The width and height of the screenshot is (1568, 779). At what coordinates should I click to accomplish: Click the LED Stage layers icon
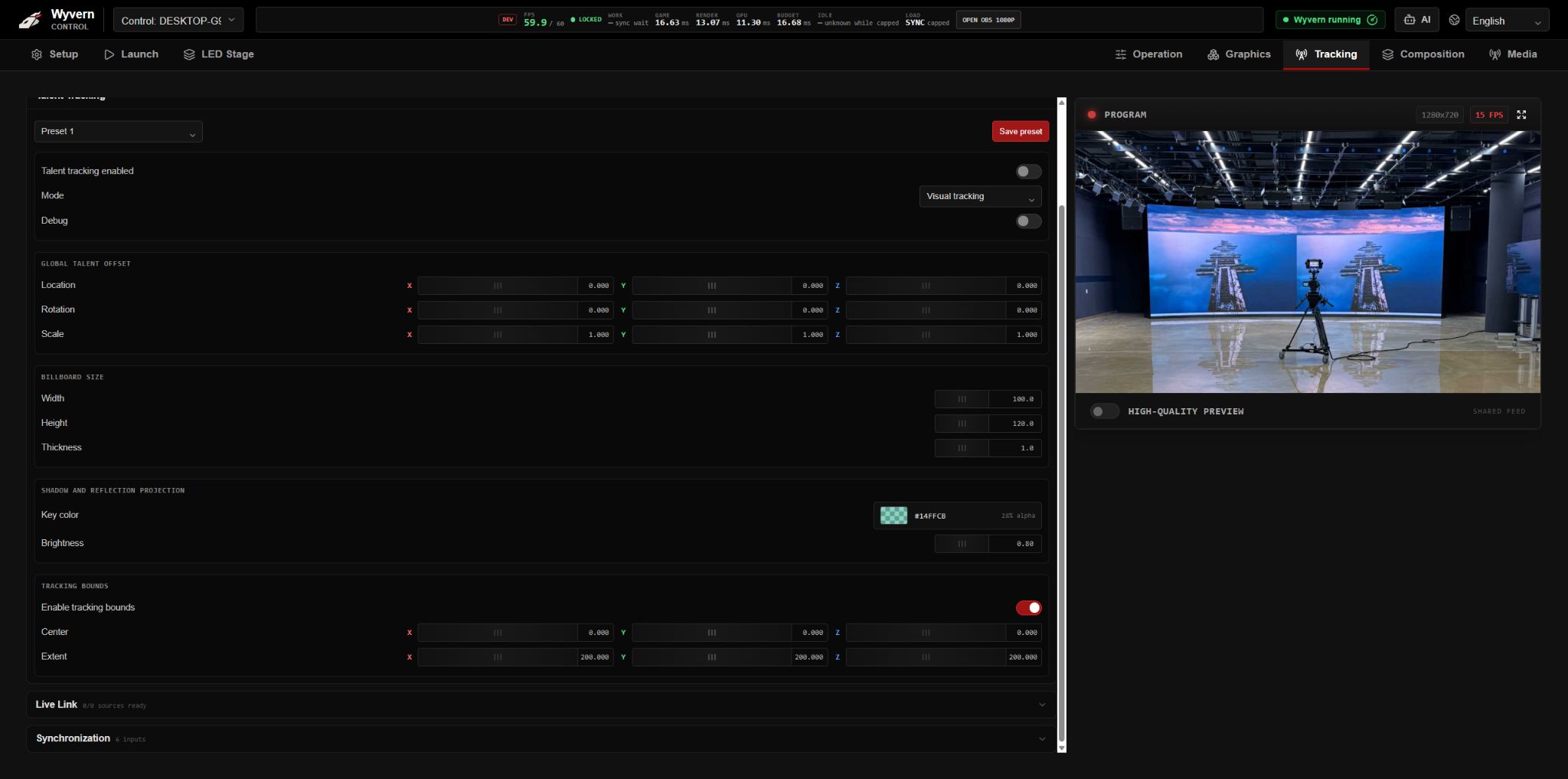(189, 54)
